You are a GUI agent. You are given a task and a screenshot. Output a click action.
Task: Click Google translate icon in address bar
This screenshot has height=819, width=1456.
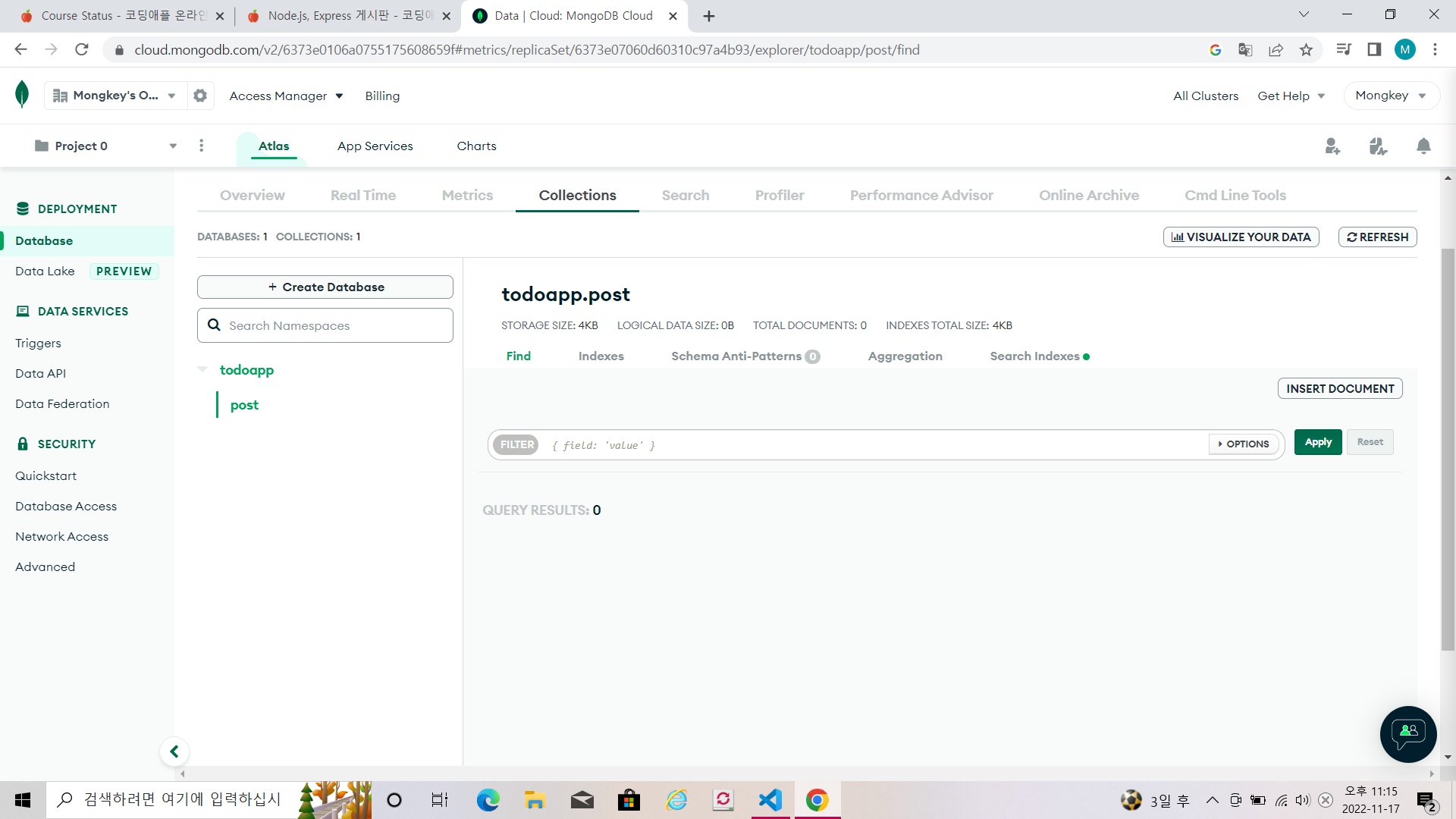coord(1245,50)
